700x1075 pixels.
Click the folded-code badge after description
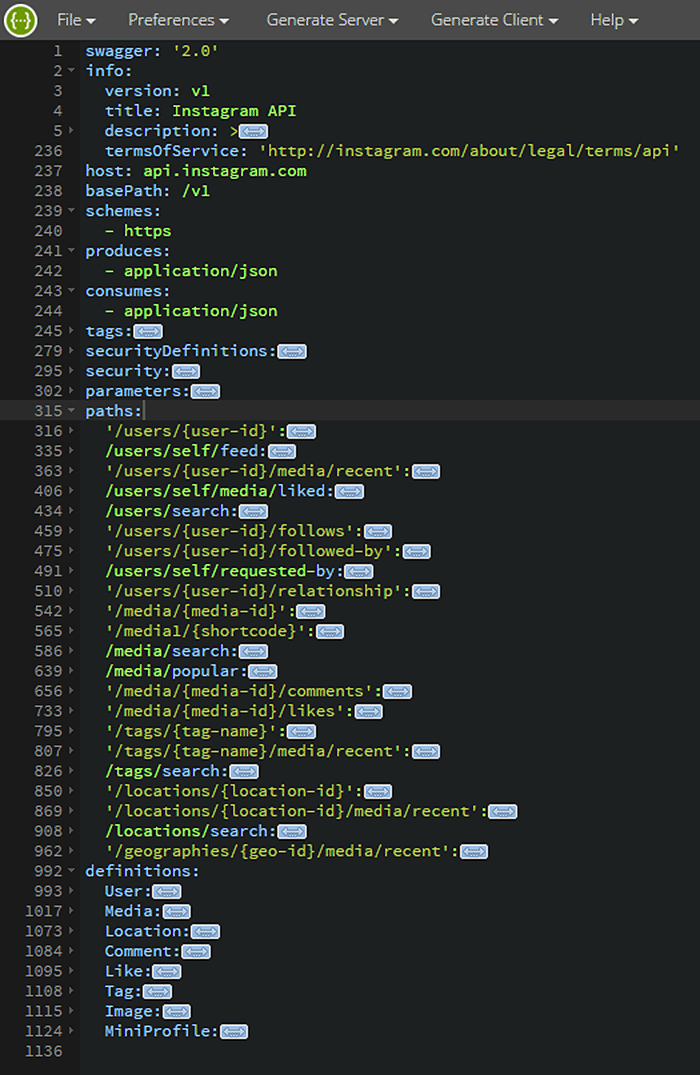pos(253,131)
